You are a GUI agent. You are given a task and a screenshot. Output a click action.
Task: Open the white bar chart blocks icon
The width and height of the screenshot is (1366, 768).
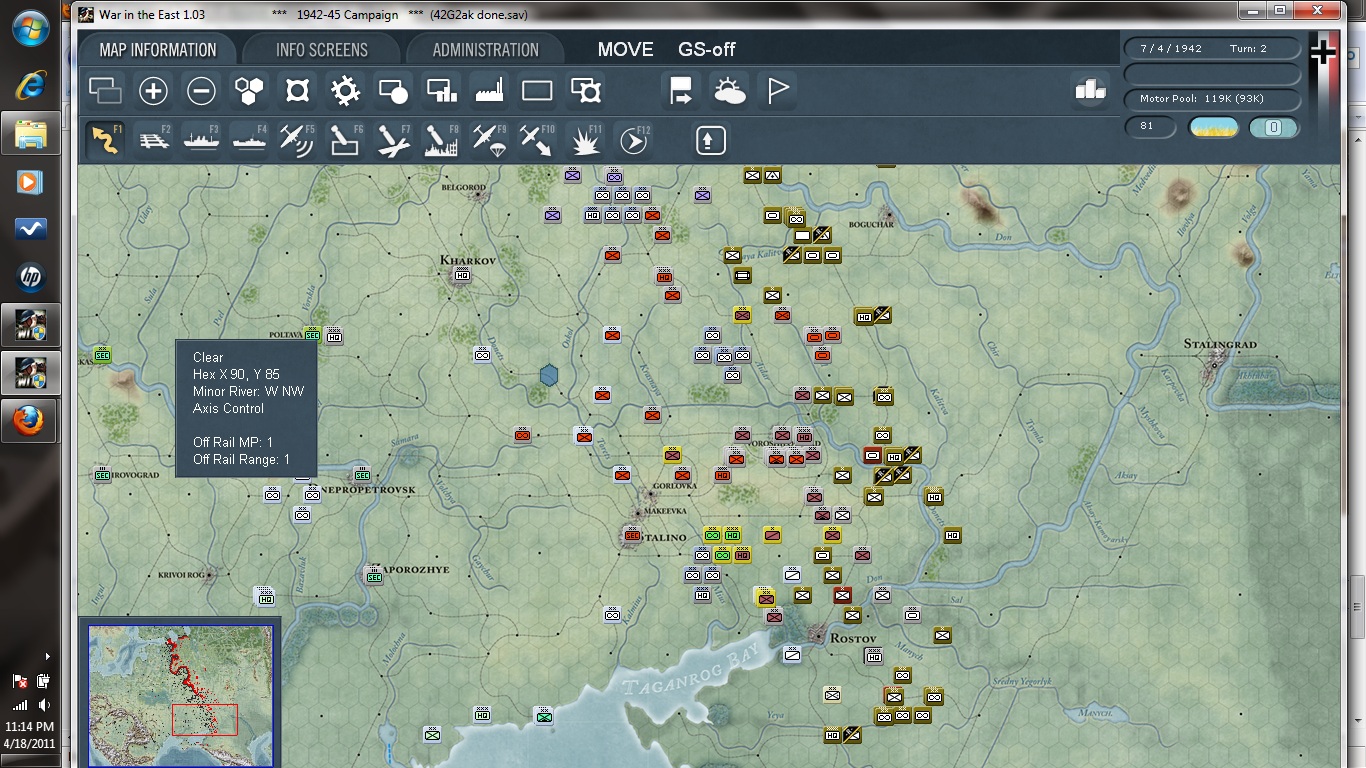pyautogui.click(x=1090, y=90)
